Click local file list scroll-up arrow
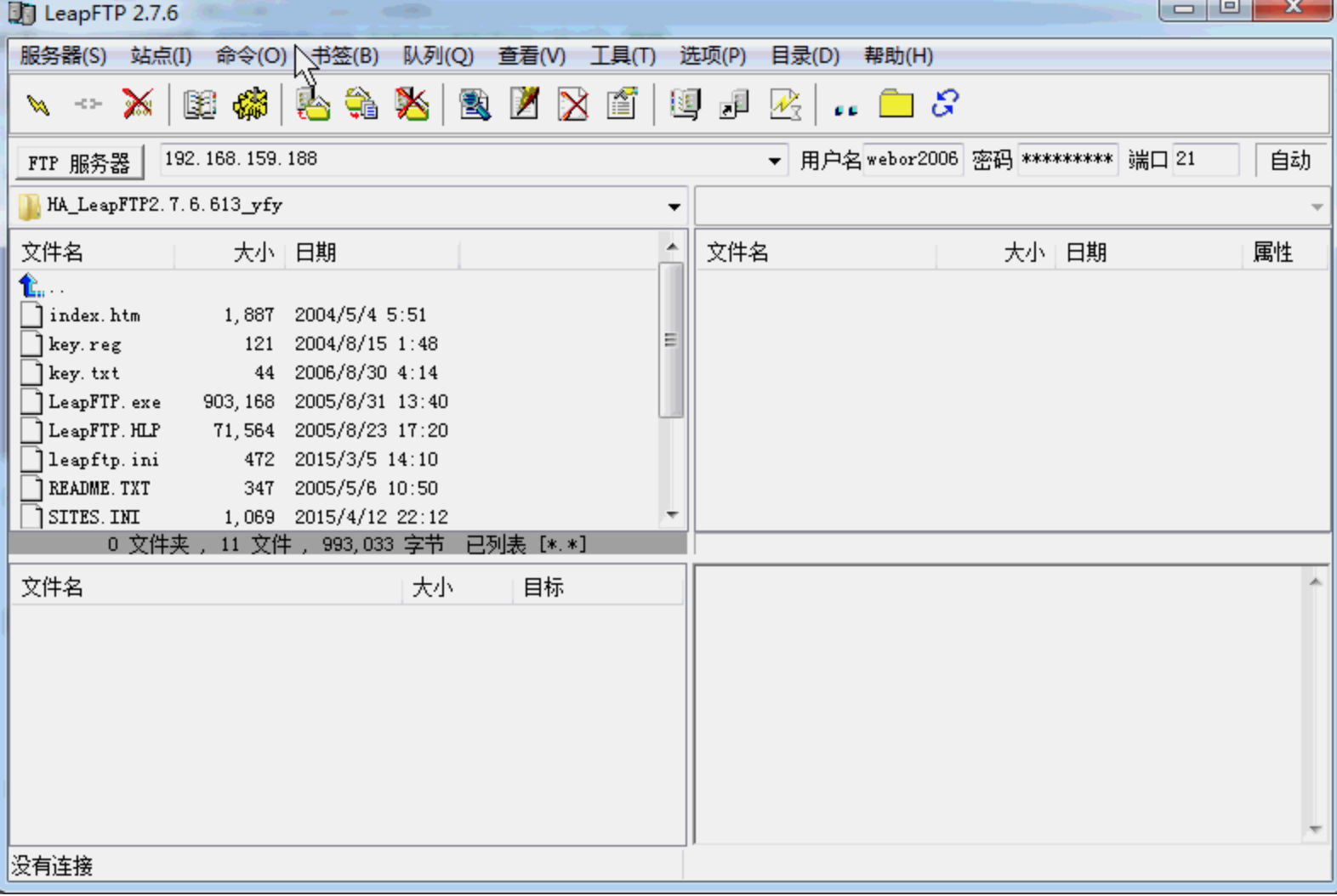 672,247
